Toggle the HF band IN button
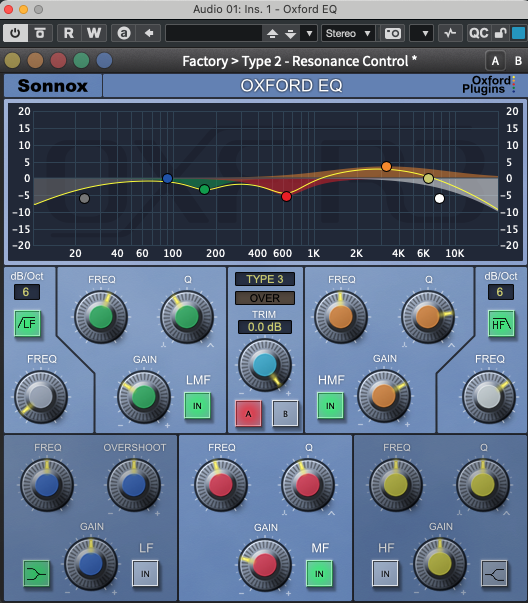 (385, 573)
